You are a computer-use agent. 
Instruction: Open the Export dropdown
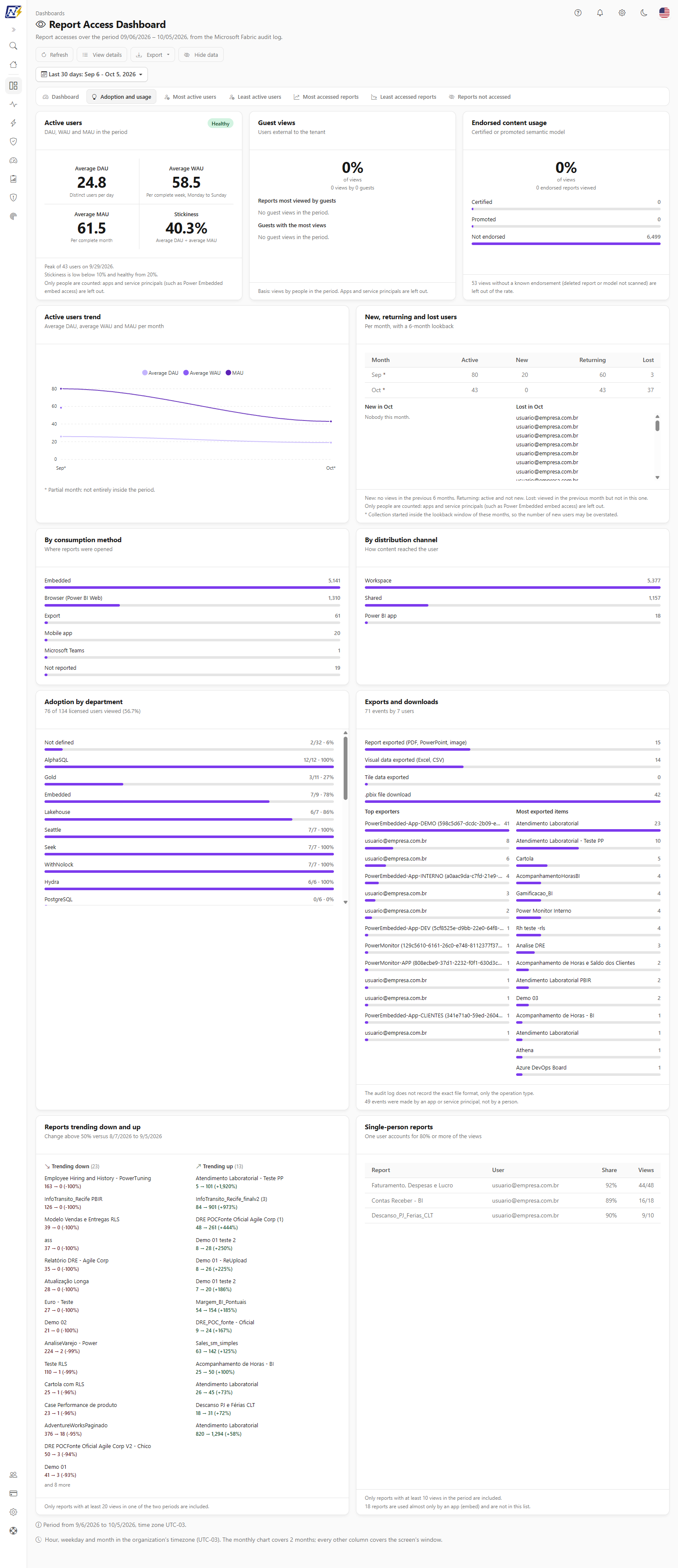[153, 55]
